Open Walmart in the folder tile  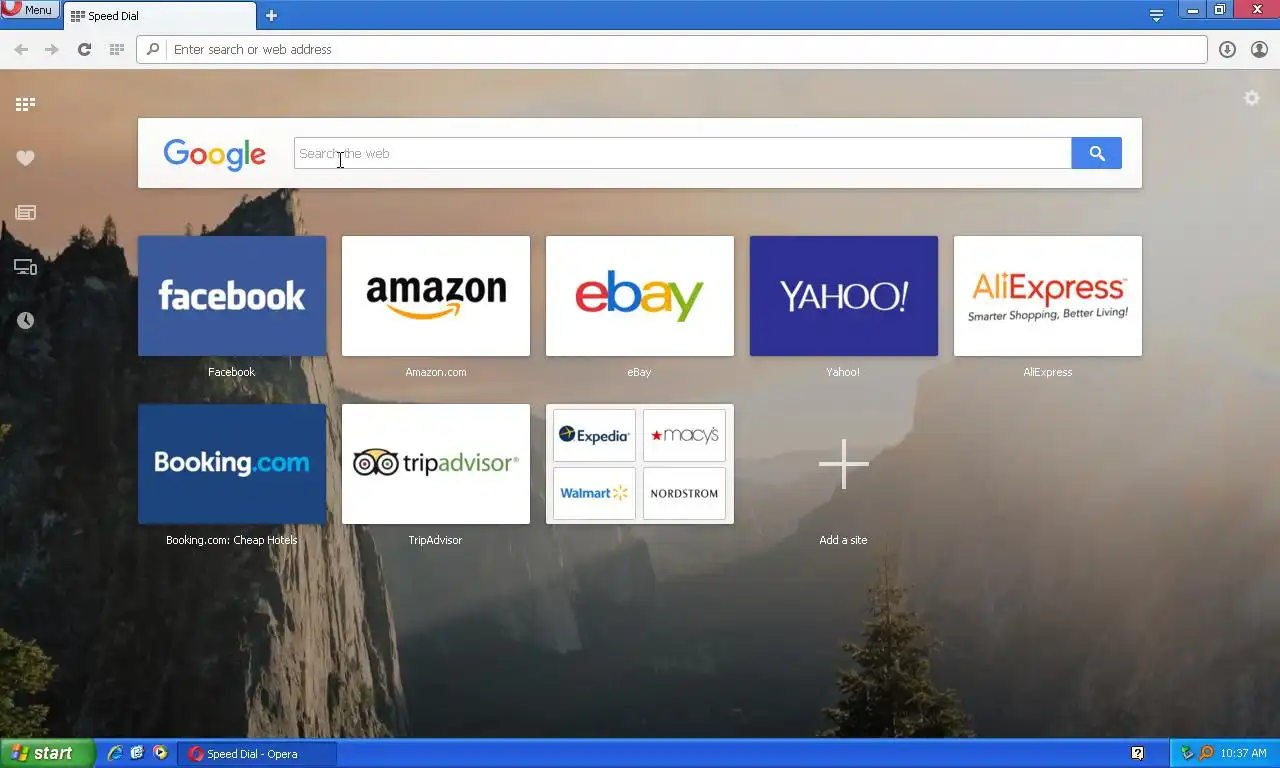(x=594, y=493)
